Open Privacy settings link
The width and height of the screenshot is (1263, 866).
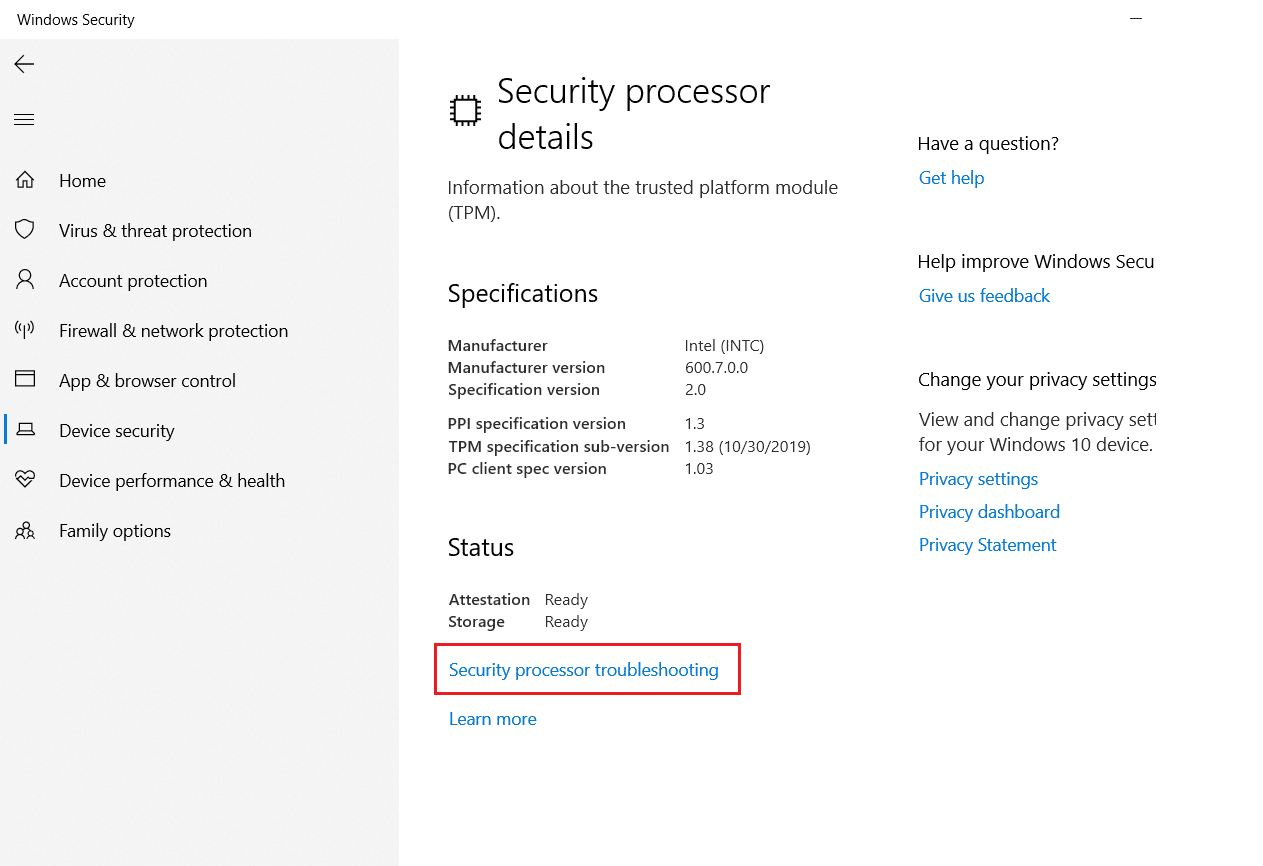[x=978, y=479]
